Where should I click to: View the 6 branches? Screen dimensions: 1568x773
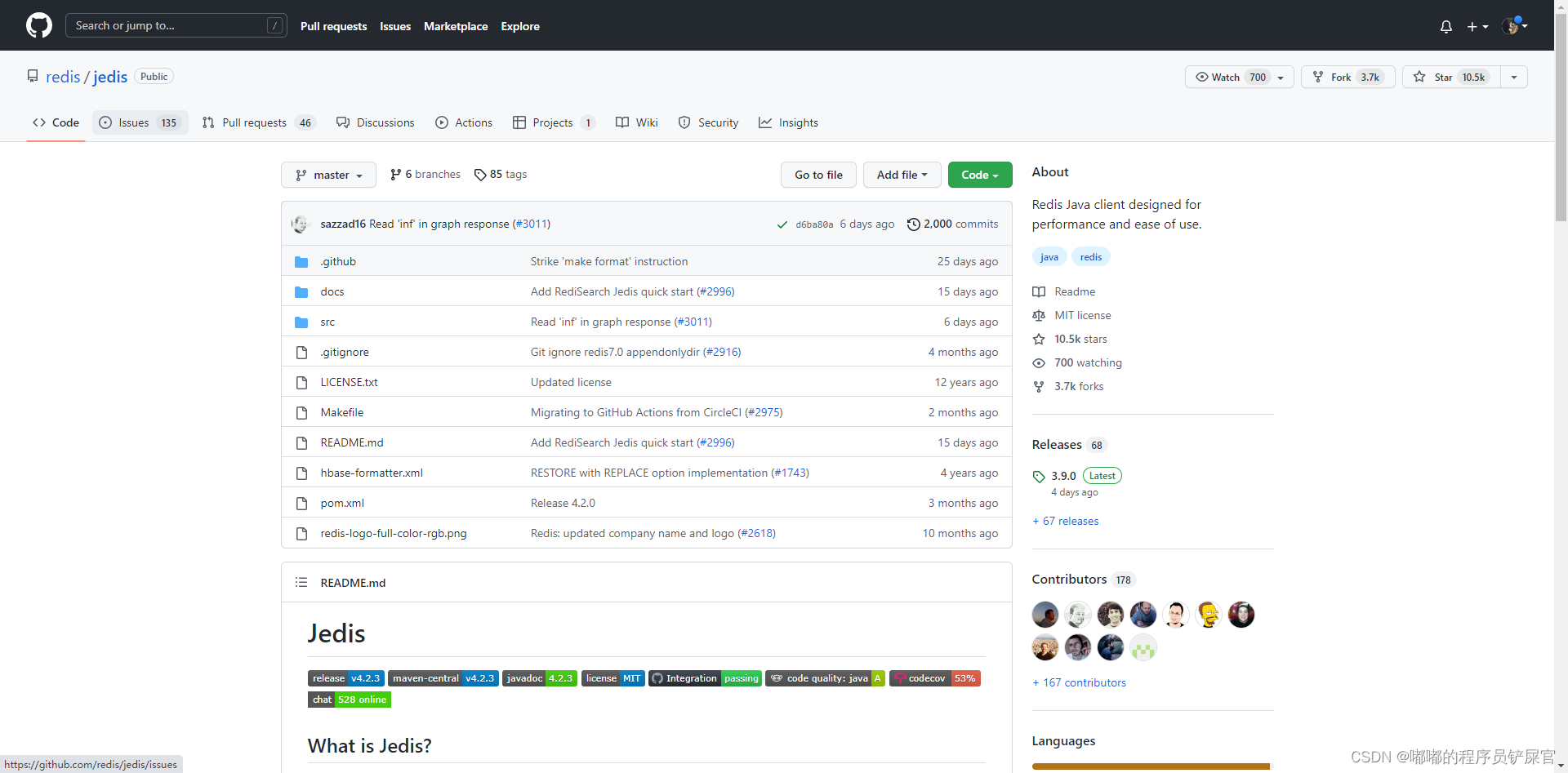425,174
